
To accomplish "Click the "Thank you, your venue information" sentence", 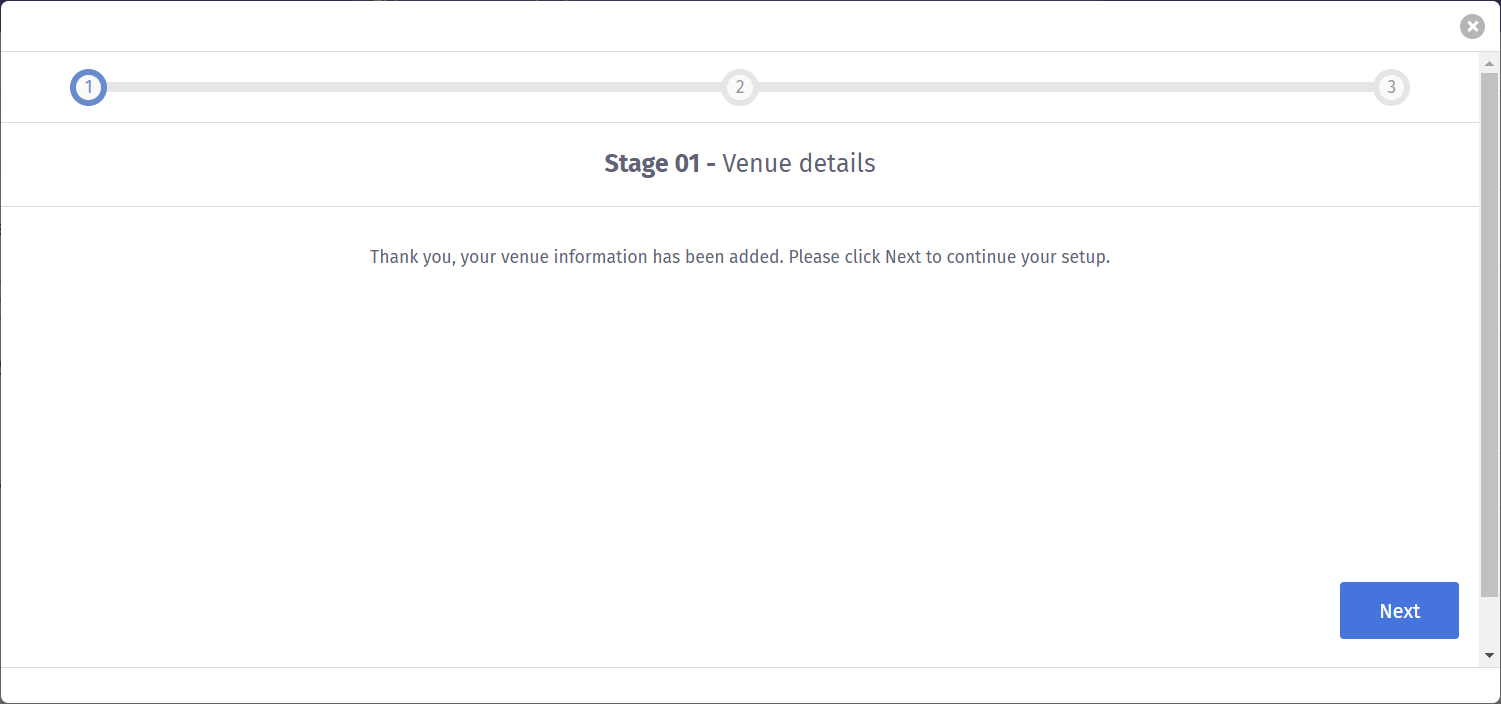I will (575, 257).
